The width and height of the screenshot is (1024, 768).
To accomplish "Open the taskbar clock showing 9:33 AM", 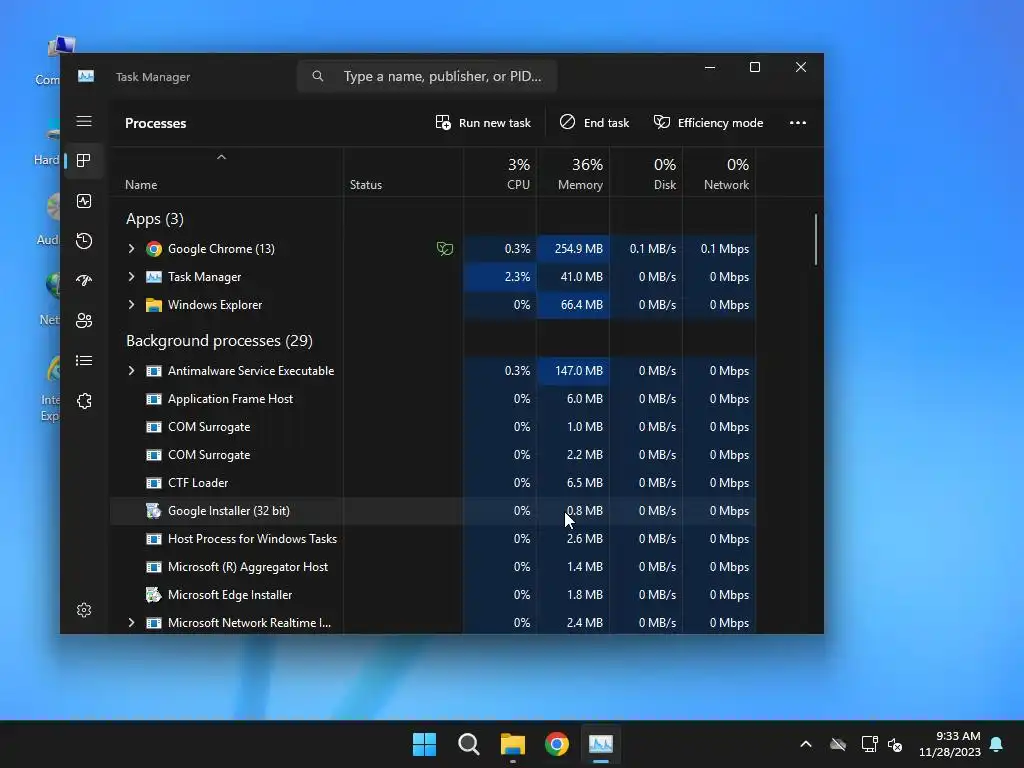I will click(x=950, y=744).
